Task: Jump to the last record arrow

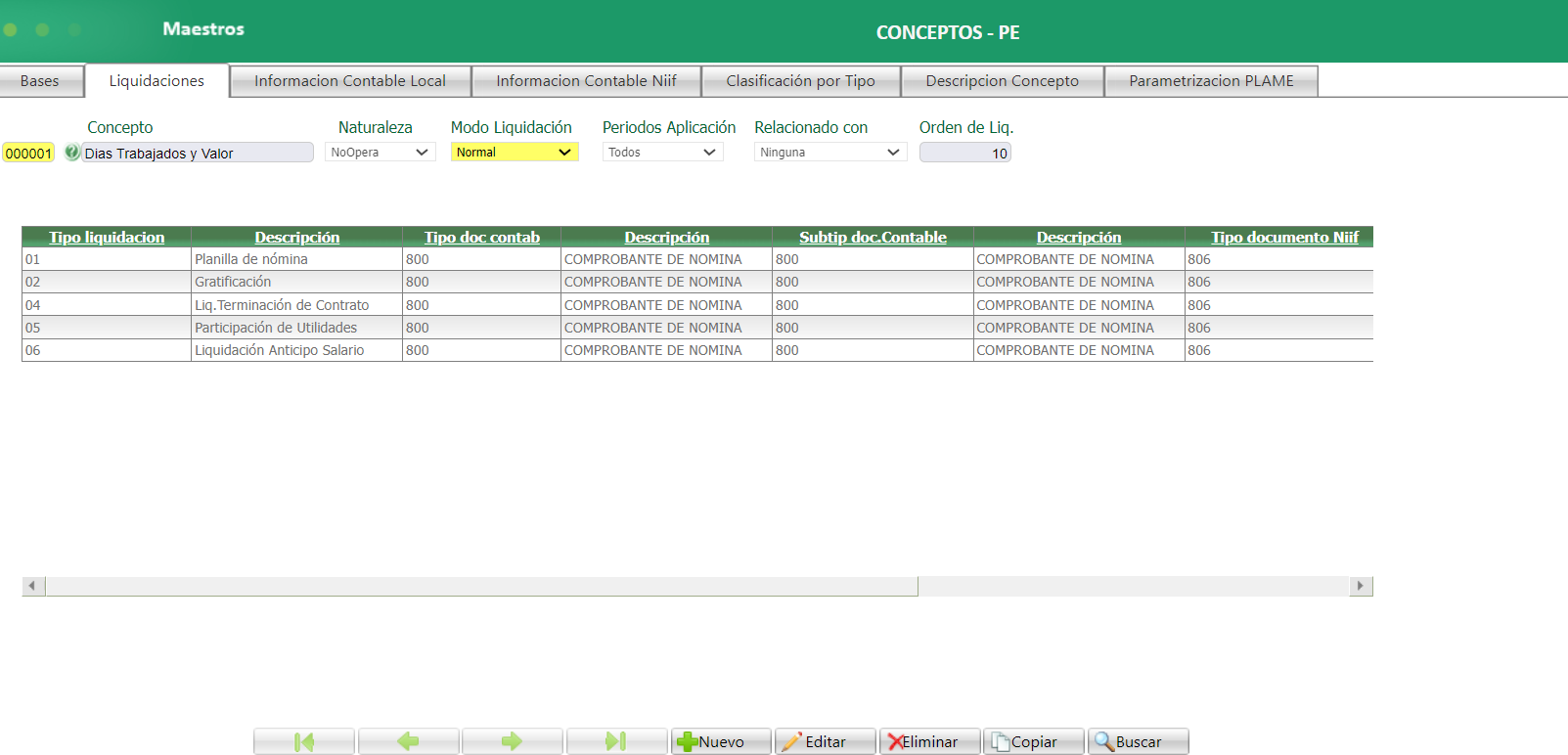Action: 616,741
